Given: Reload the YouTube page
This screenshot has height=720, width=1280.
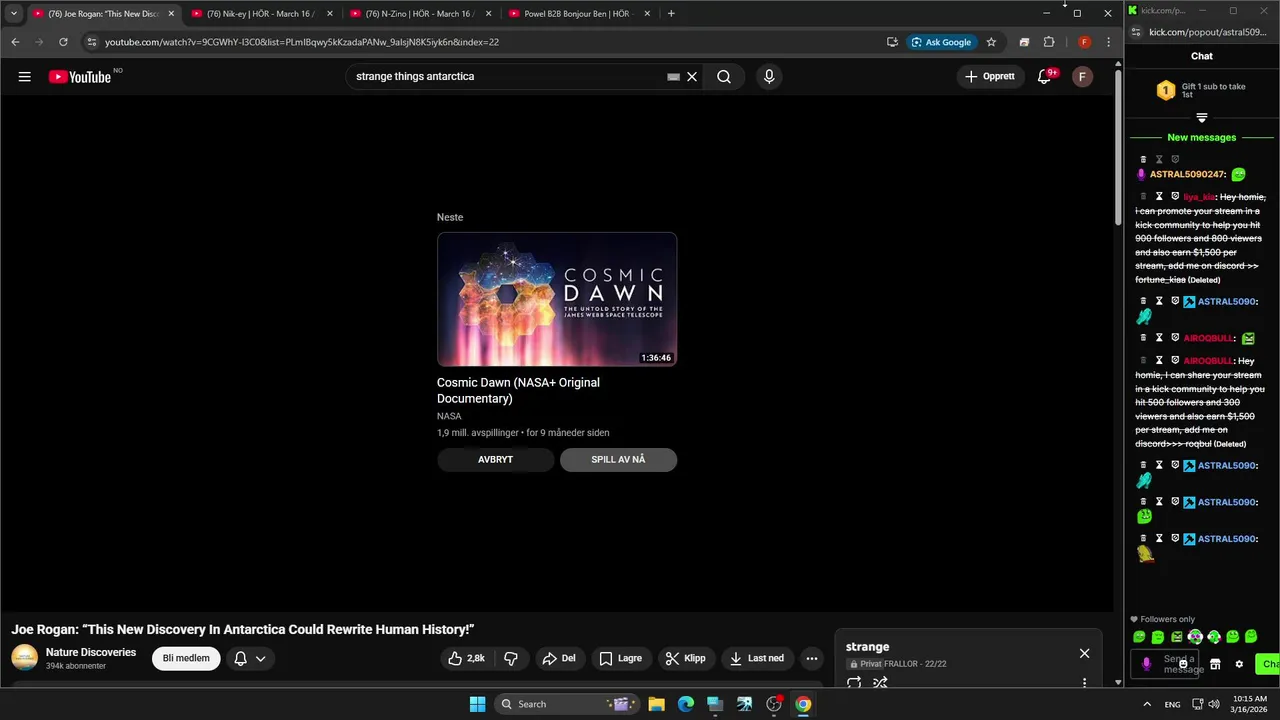Looking at the screenshot, I should point(63,42).
